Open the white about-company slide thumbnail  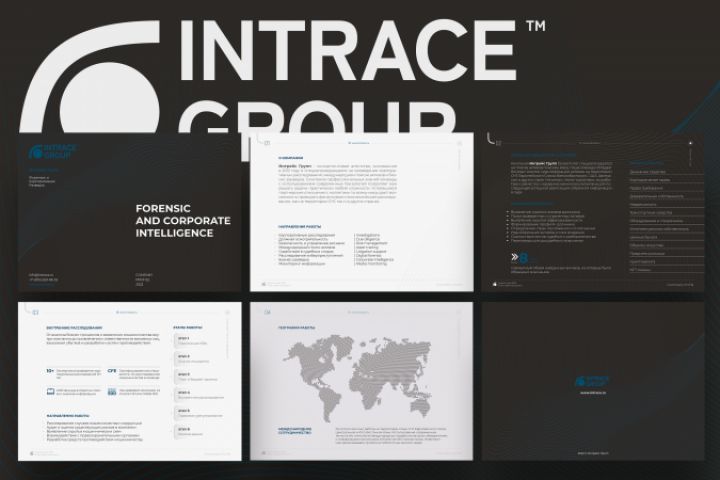coord(361,212)
